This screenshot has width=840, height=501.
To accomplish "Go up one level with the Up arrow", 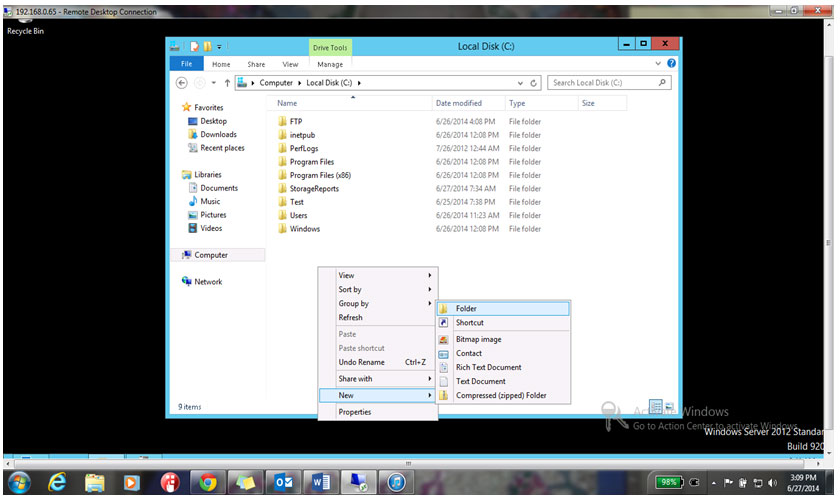I will pyautogui.click(x=227, y=83).
